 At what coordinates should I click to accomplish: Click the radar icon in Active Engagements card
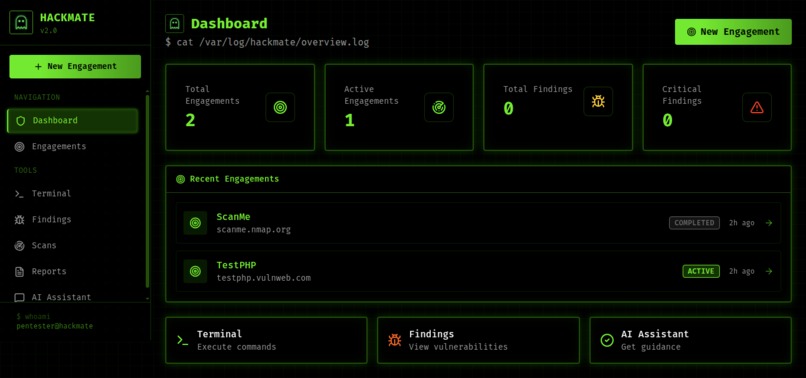[439, 107]
